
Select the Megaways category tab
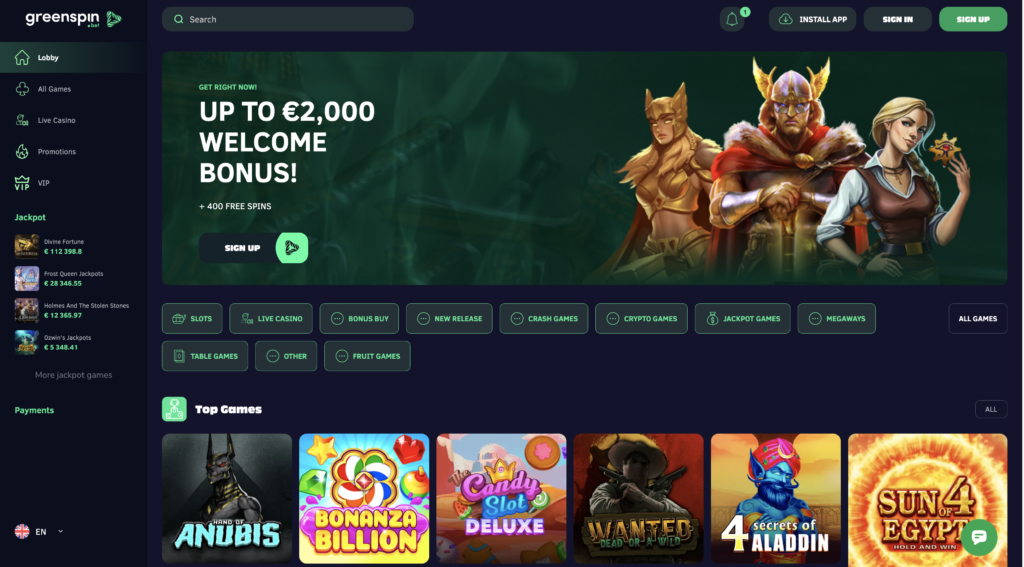tap(837, 319)
